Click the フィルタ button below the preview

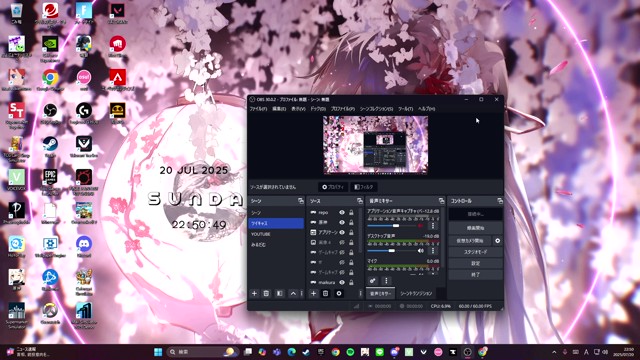364,187
